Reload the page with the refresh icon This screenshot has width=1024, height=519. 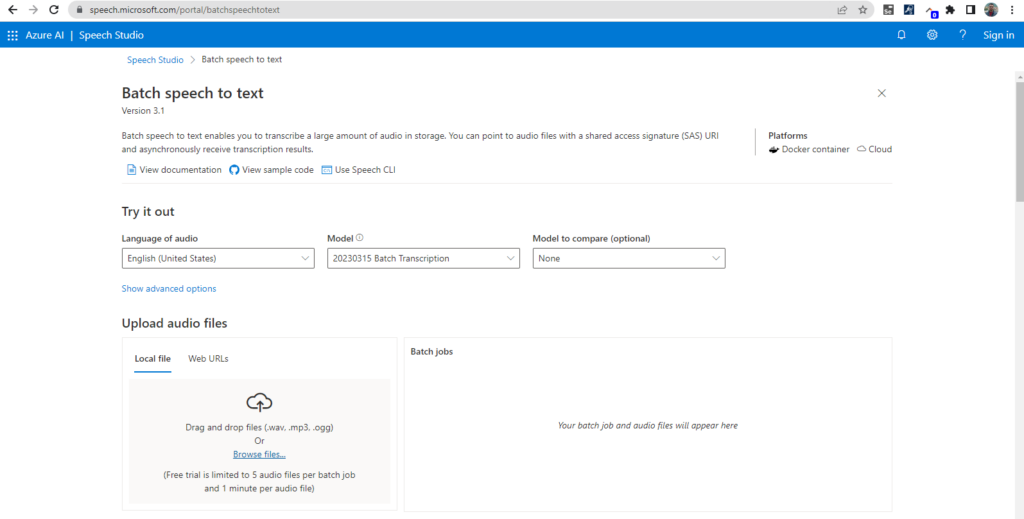point(54,10)
